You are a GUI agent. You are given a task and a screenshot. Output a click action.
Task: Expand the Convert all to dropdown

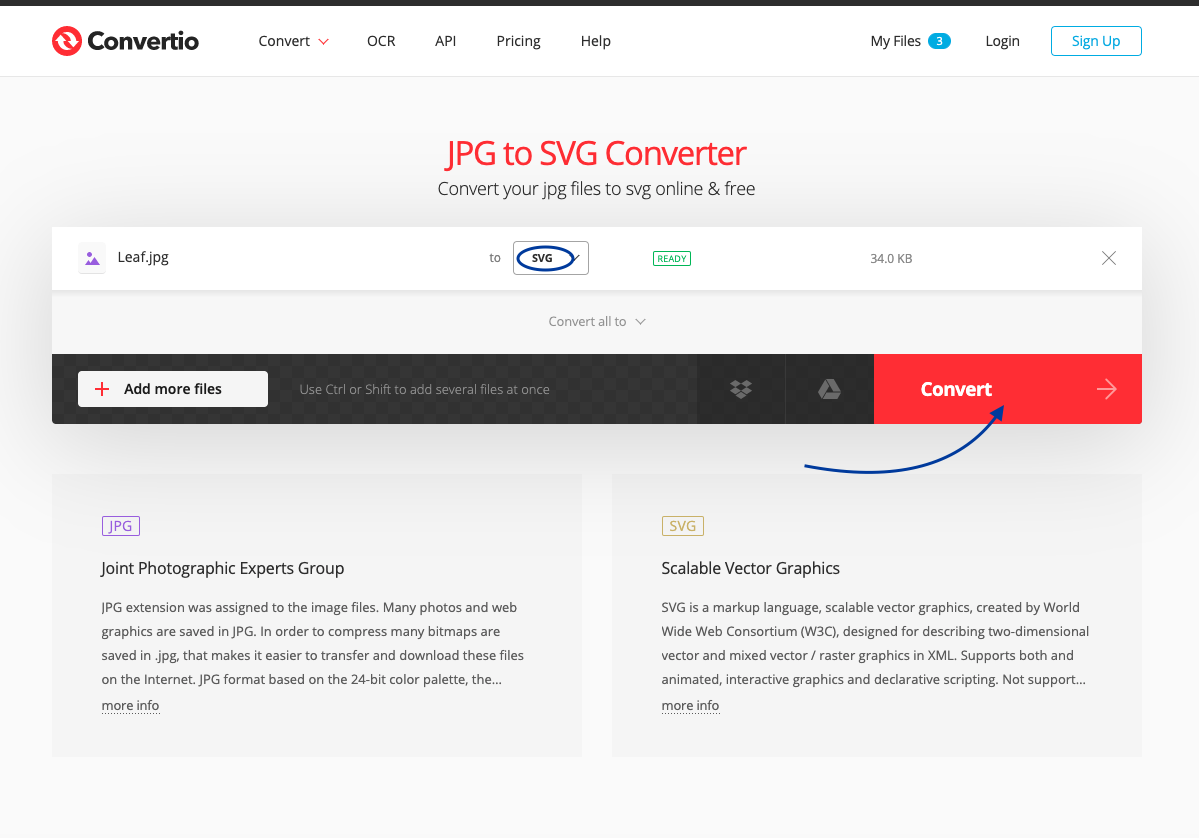[597, 322]
